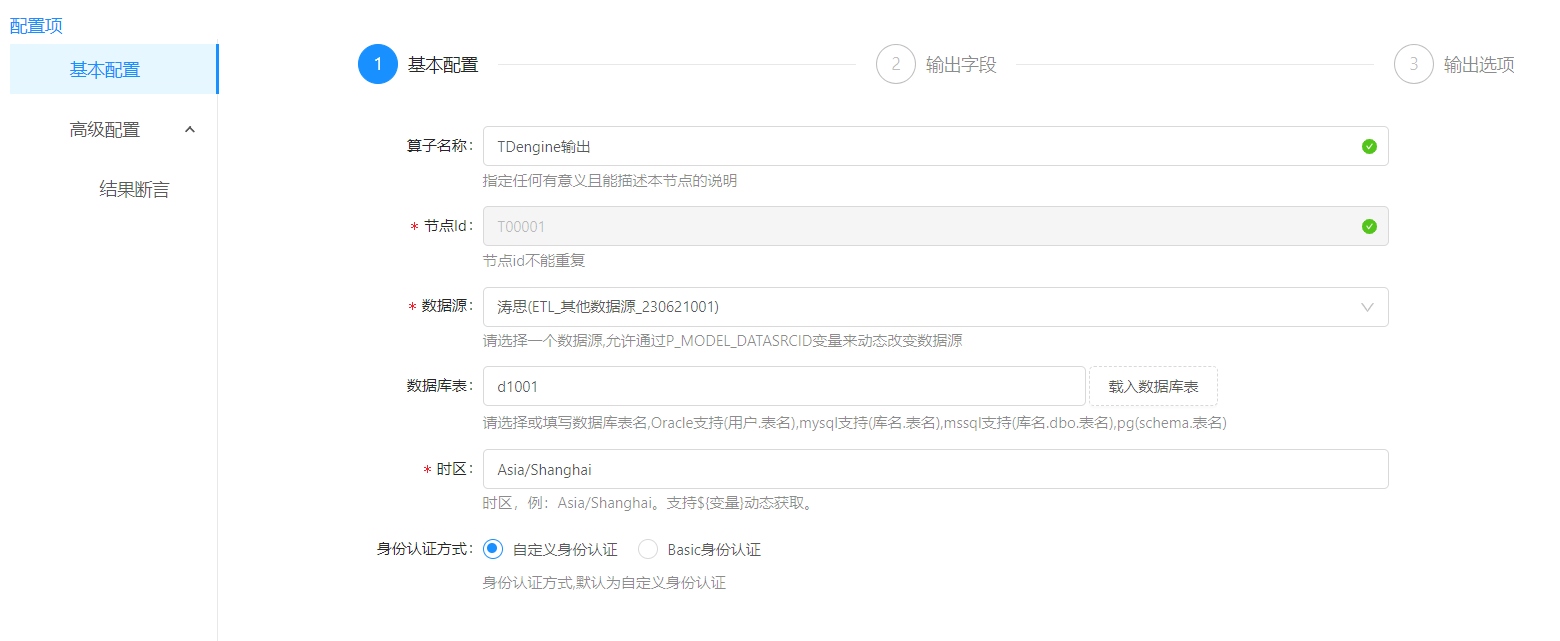The width and height of the screenshot is (1560, 641).
Task: Click 载入数据库表 button
Action: tap(1153, 387)
